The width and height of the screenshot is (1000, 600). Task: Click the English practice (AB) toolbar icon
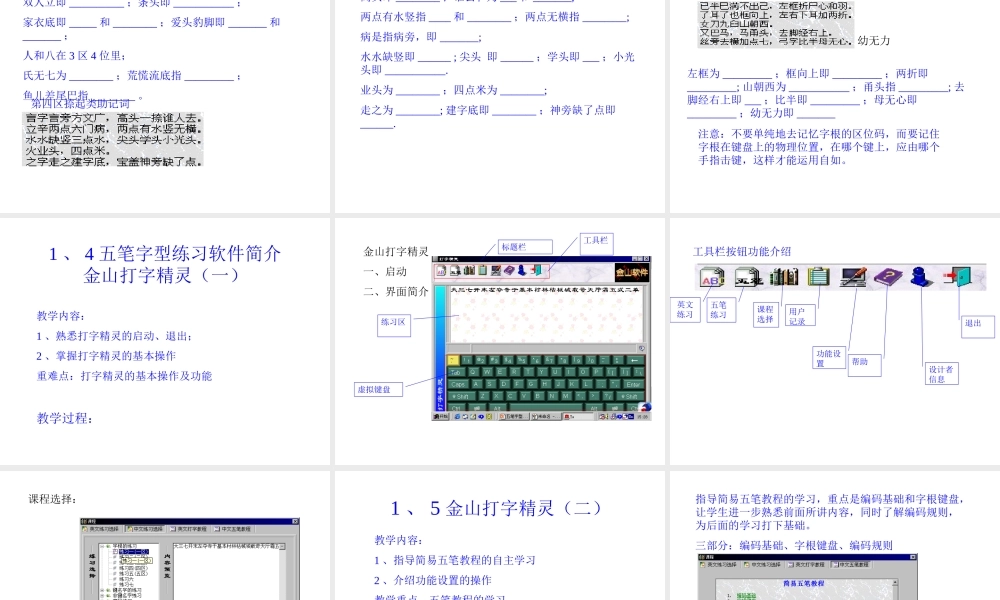(x=710, y=278)
